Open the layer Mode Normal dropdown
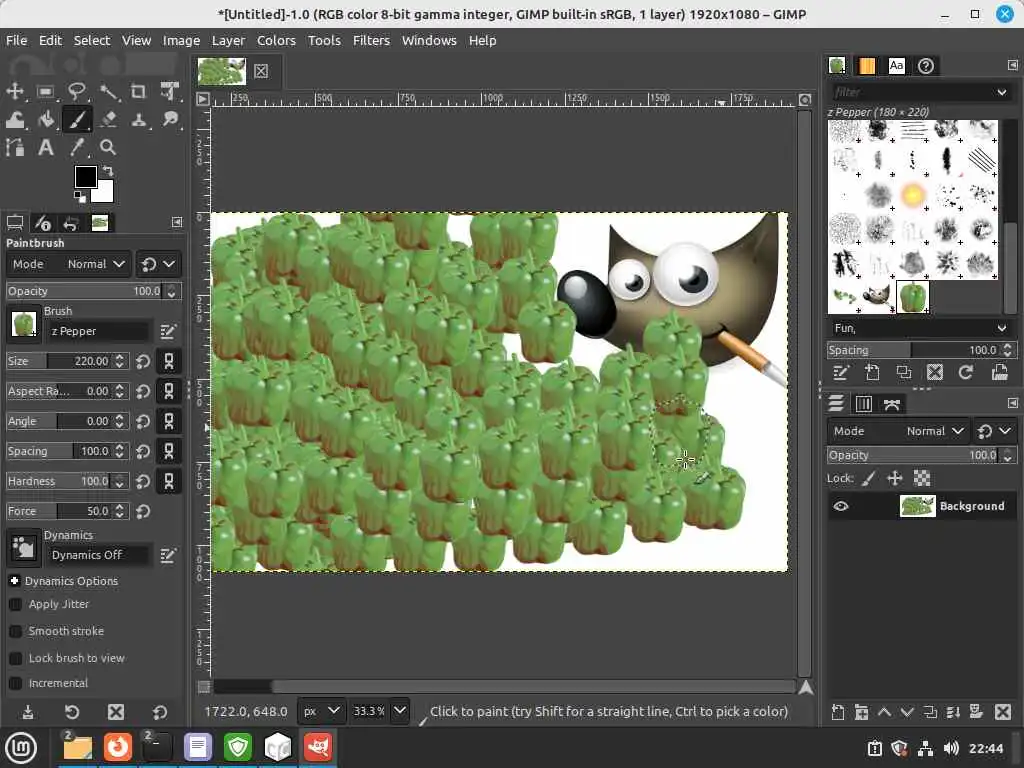Screen dimensions: 1024x768 coord(898,431)
